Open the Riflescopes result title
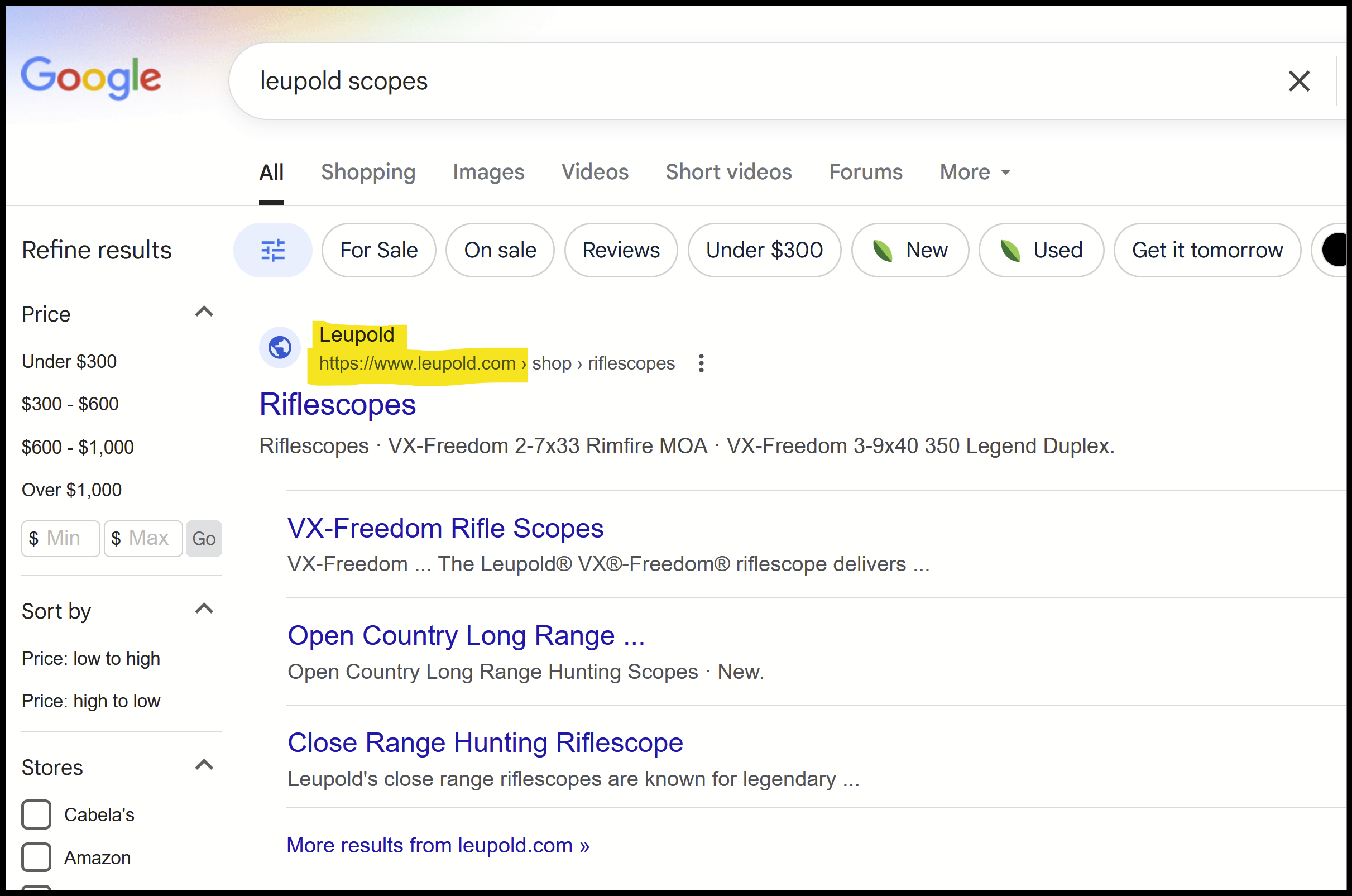 pyautogui.click(x=338, y=405)
